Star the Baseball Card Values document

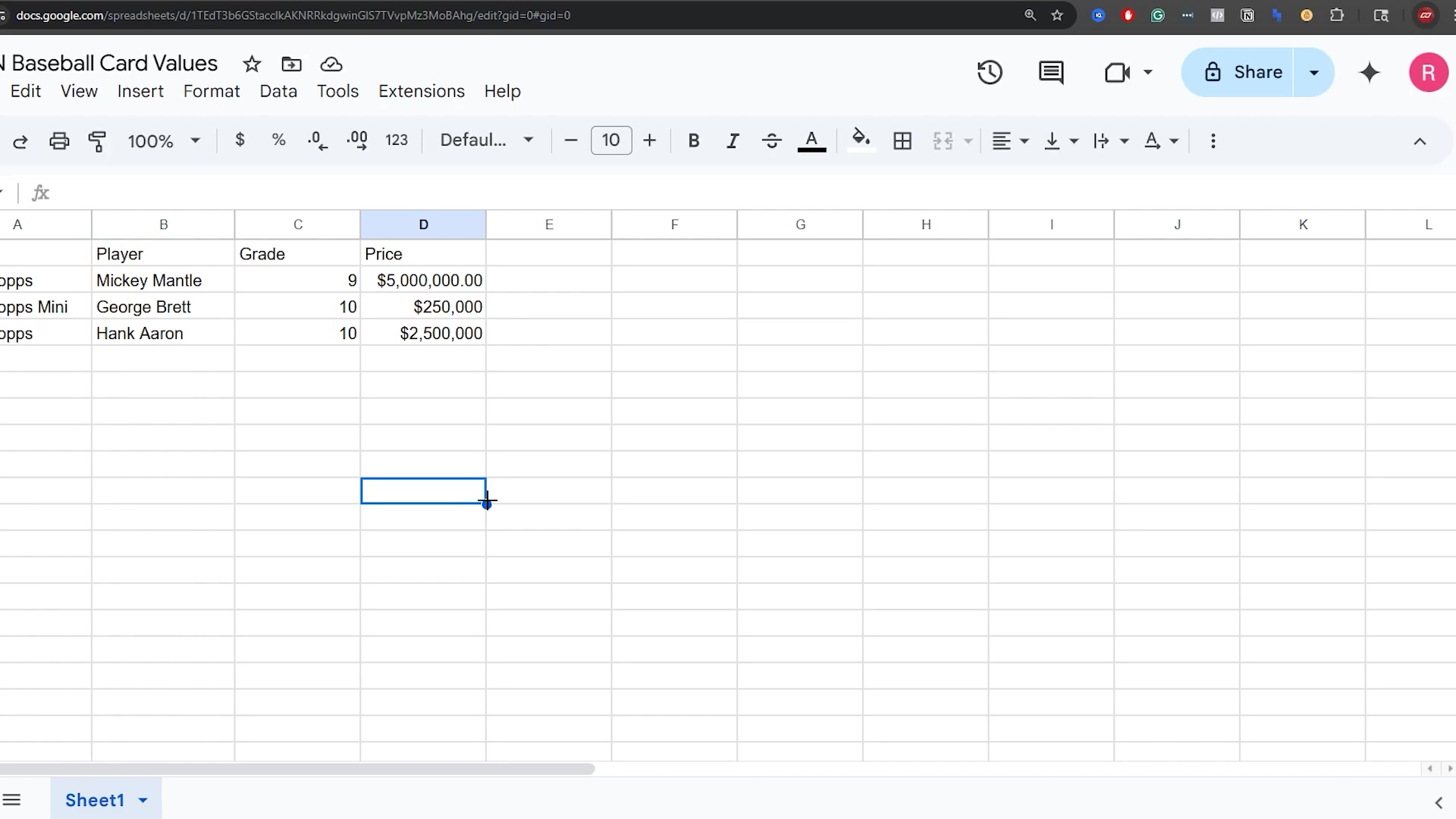(x=252, y=64)
